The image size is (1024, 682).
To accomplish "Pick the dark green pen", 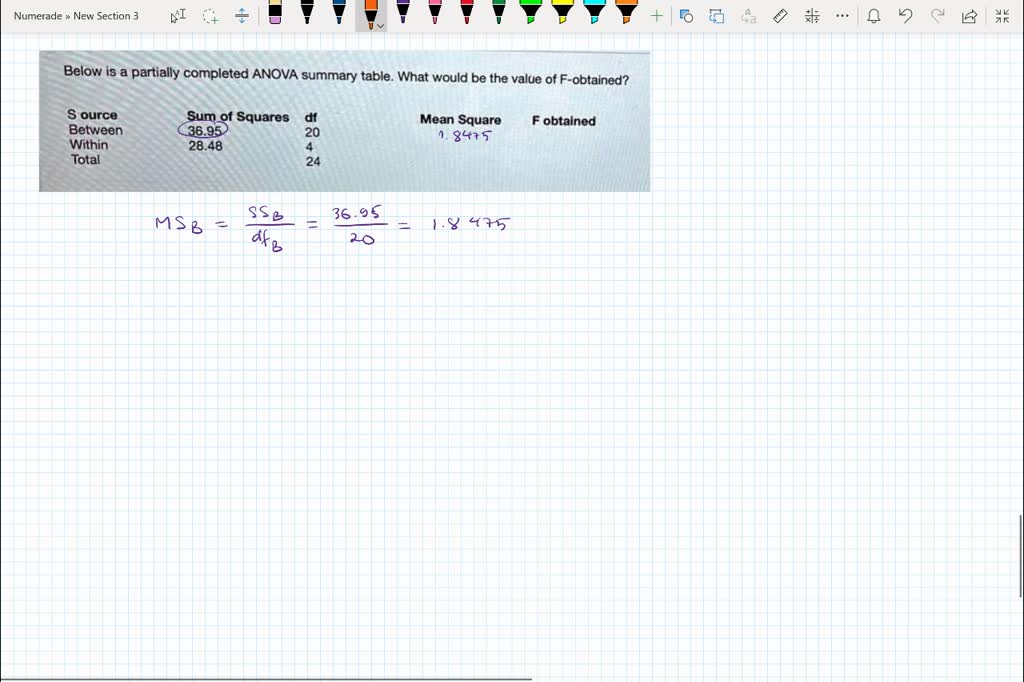I will coord(499,12).
